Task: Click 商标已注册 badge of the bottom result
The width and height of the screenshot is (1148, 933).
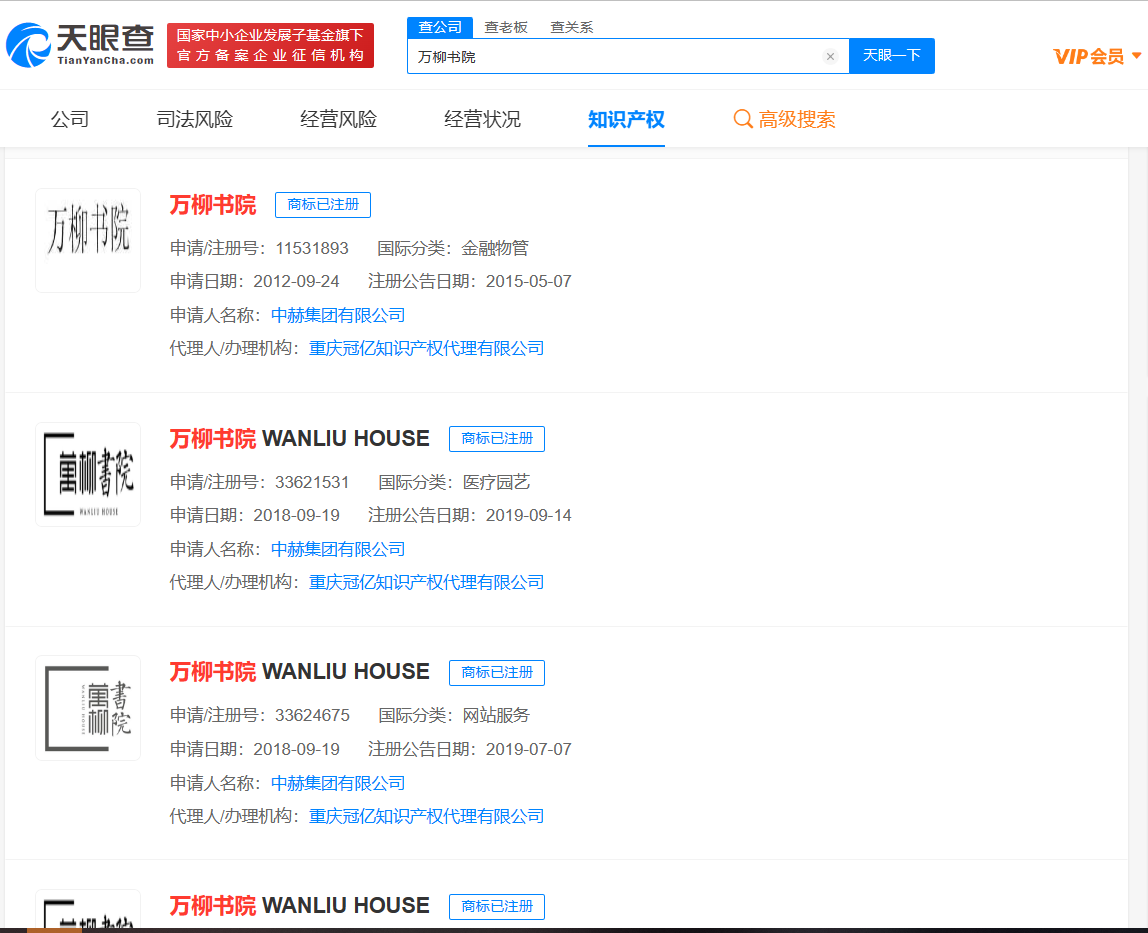Action: coord(497,907)
